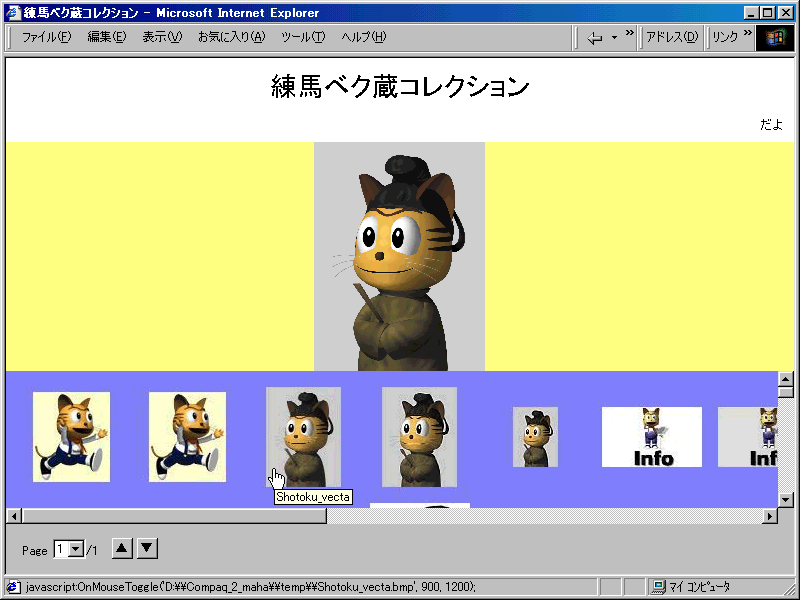
Task: Open the Back button history dropdown arrow
Action: tap(614, 38)
